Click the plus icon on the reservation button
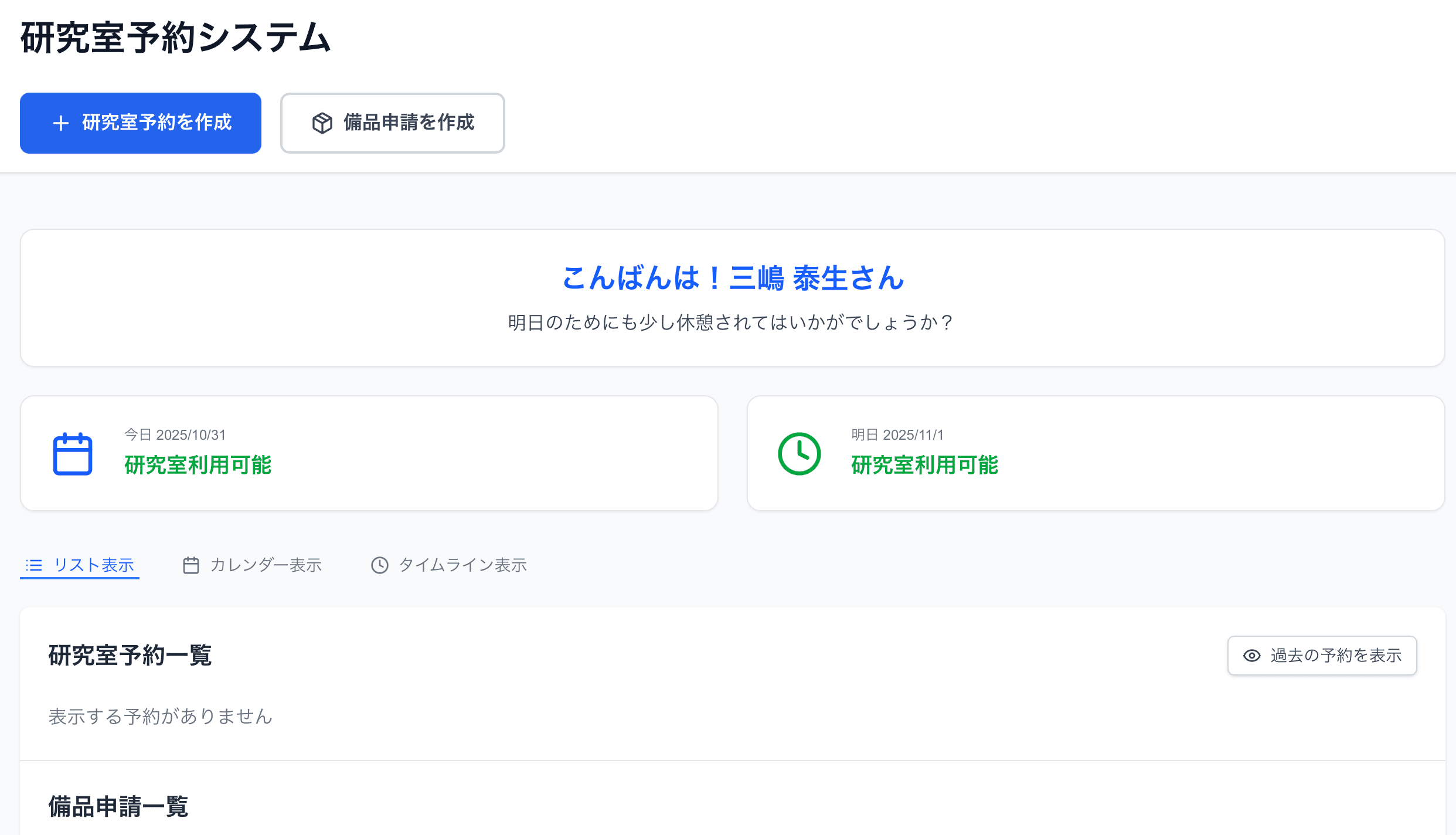Screen dimensions: 1456x835 pos(60,123)
